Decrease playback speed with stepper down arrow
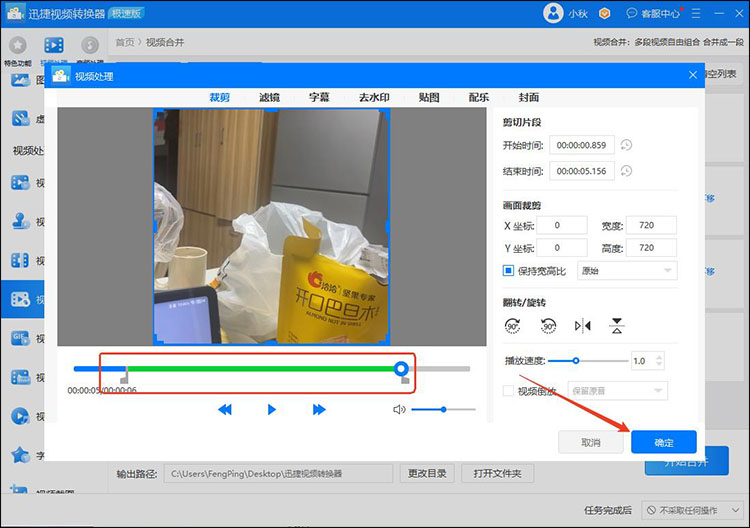This screenshot has height=528, width=750. click(x=659, y=364)
